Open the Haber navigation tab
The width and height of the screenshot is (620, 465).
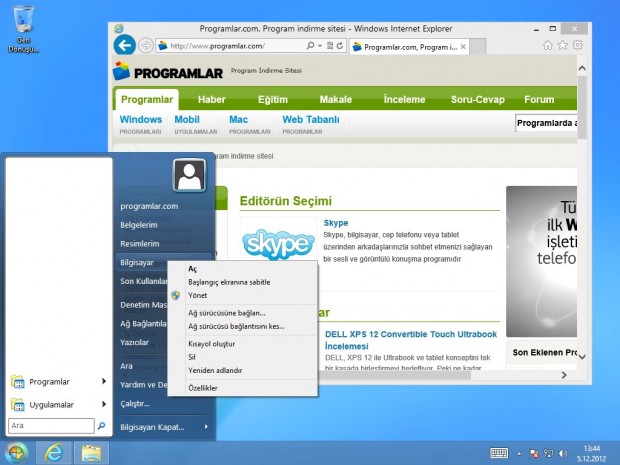(212, 99)
